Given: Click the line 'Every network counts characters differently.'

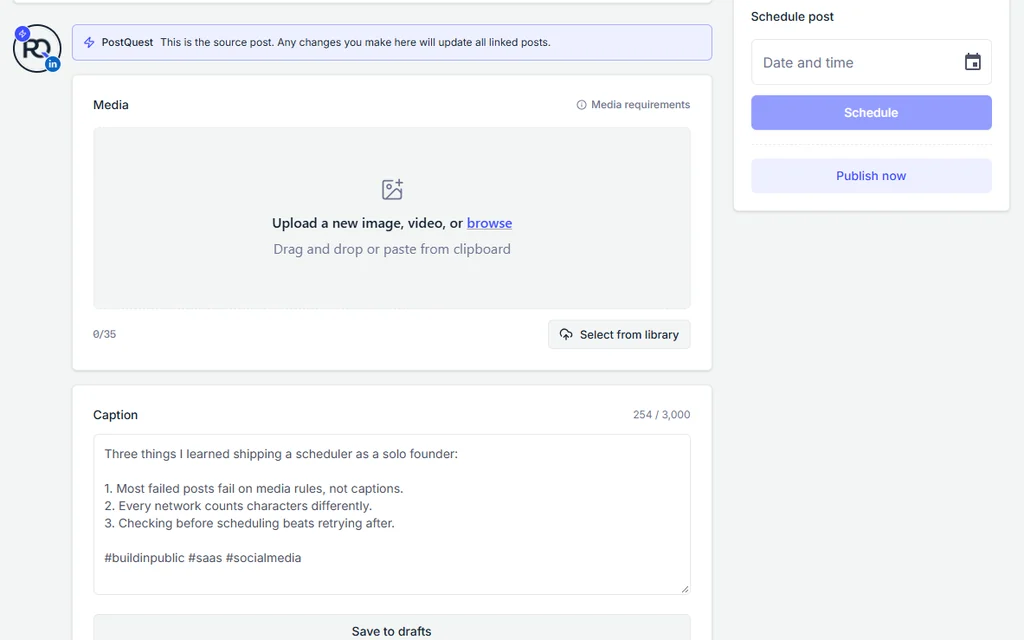Looking at the screenshot, I should click(245, 506).
